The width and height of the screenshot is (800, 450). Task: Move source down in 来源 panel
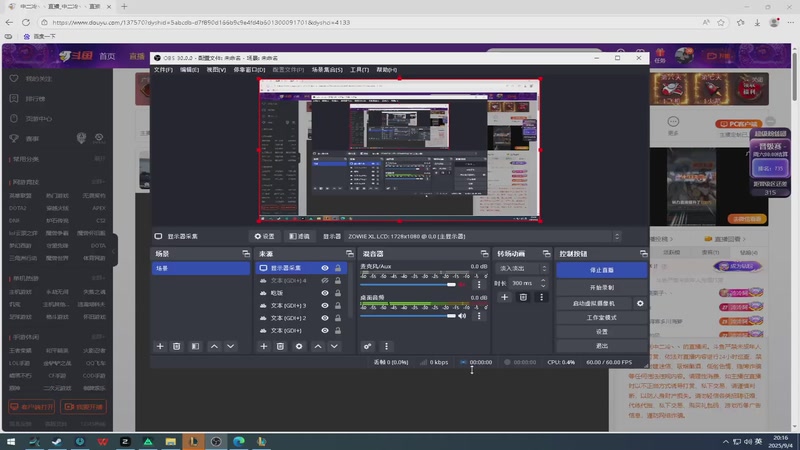click(x=334, y=346)
